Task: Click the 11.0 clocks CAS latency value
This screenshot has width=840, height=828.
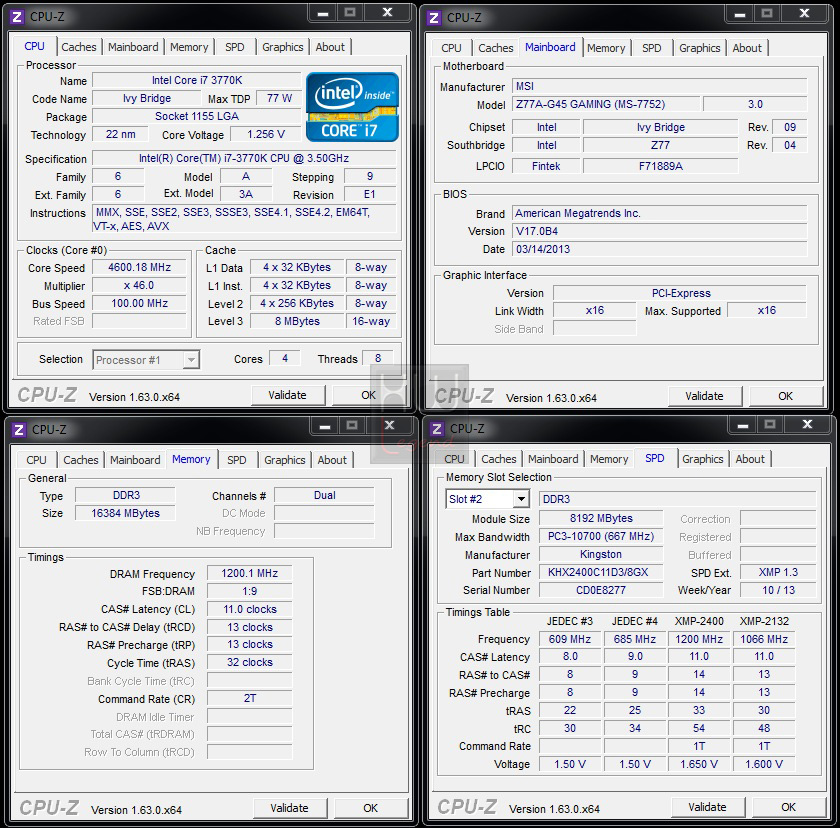Action: point(250,609)
